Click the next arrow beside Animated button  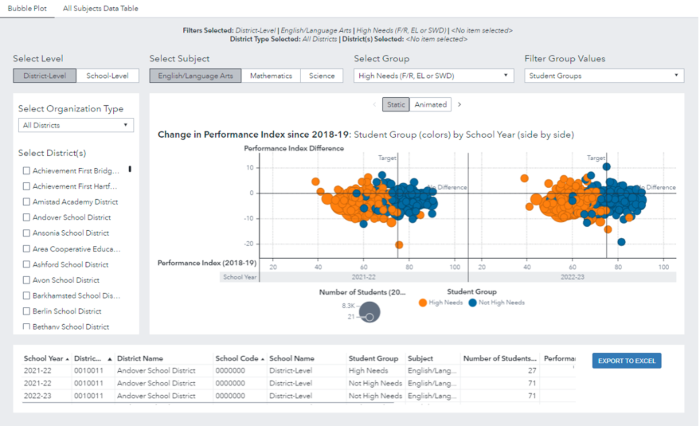coord(459,104)
